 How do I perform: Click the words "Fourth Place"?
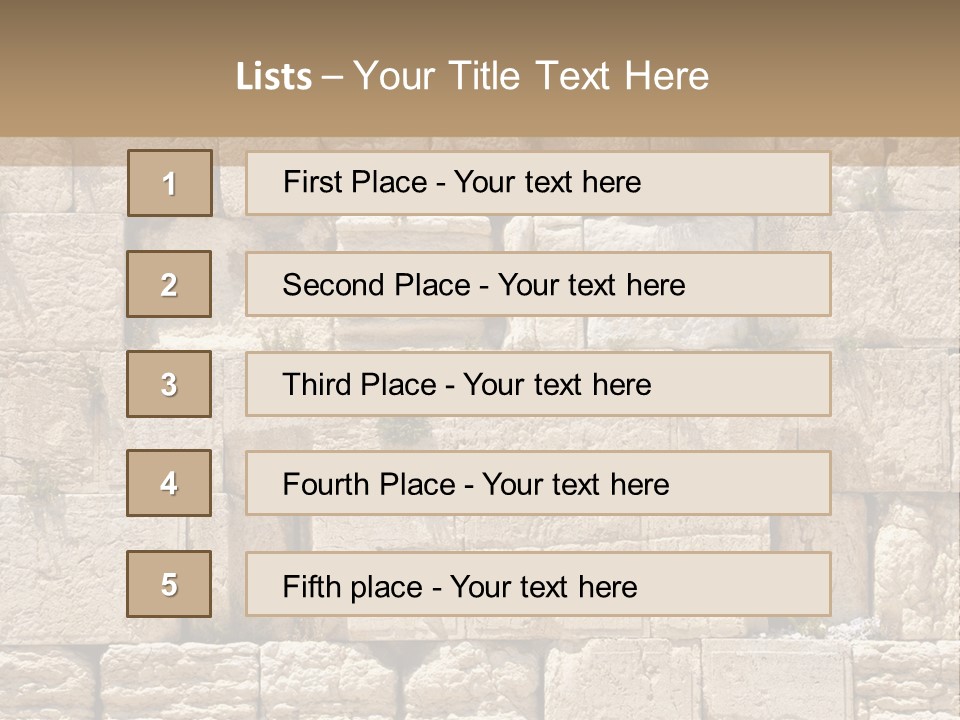368,485
